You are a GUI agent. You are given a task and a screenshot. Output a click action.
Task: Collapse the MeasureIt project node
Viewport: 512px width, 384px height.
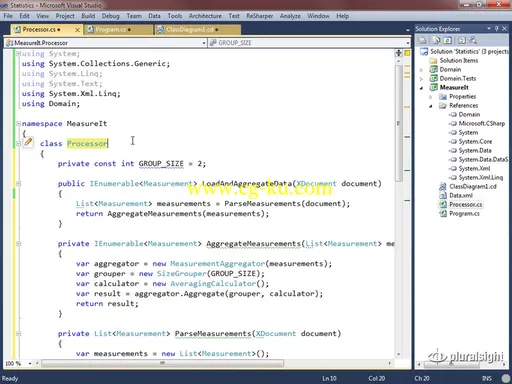tap(421, 88)
